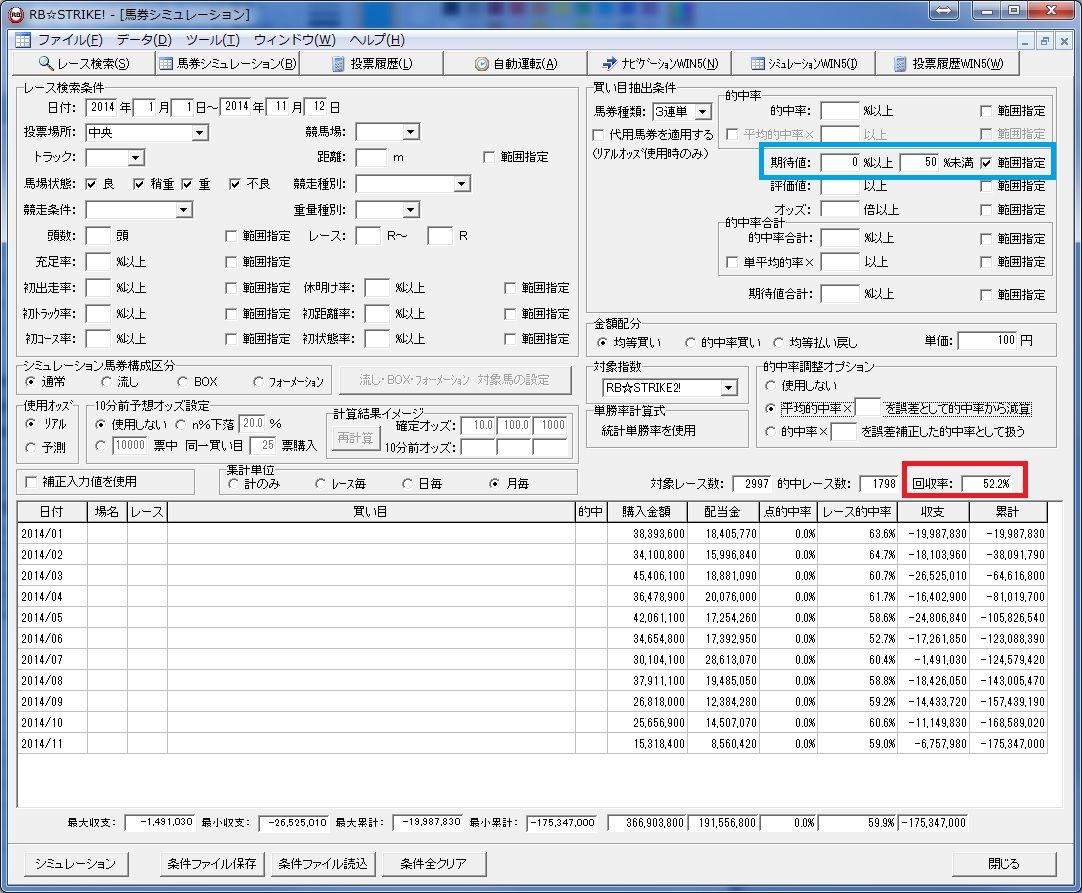
Task: Click the RB app icon in title bar
Action: pyautogui.click(x=15, y=14)
